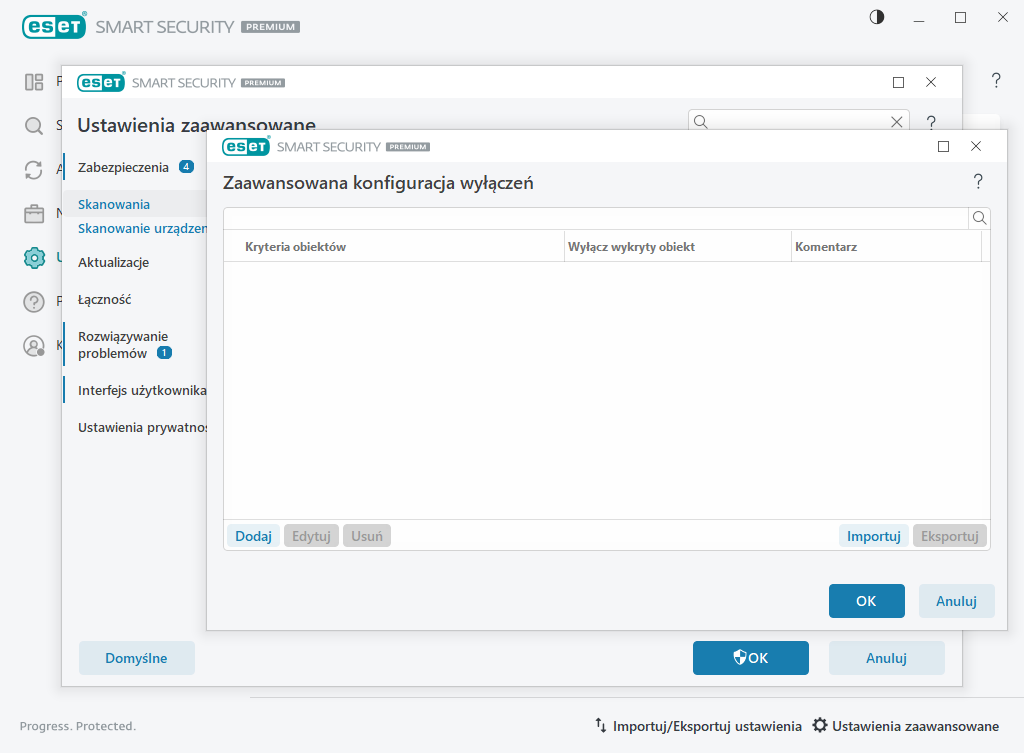
Task: Open the Łączność settings section
Action: [x=105, y=299]
